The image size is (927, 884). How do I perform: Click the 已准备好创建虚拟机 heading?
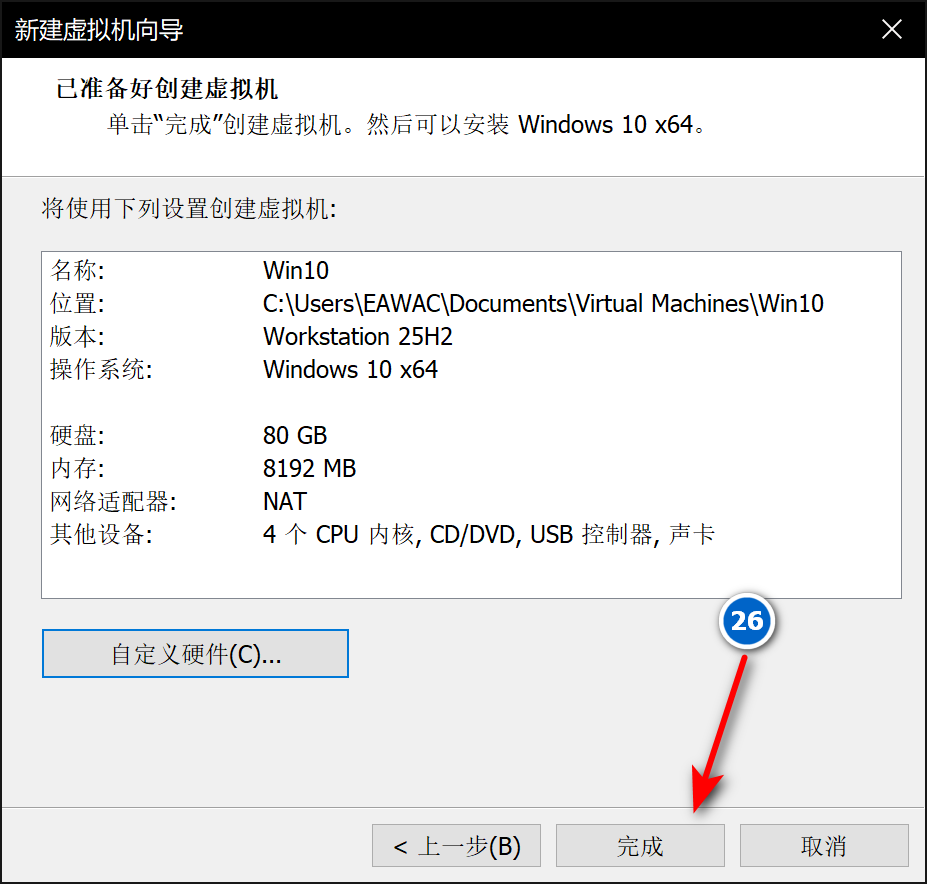coord(167,89)
